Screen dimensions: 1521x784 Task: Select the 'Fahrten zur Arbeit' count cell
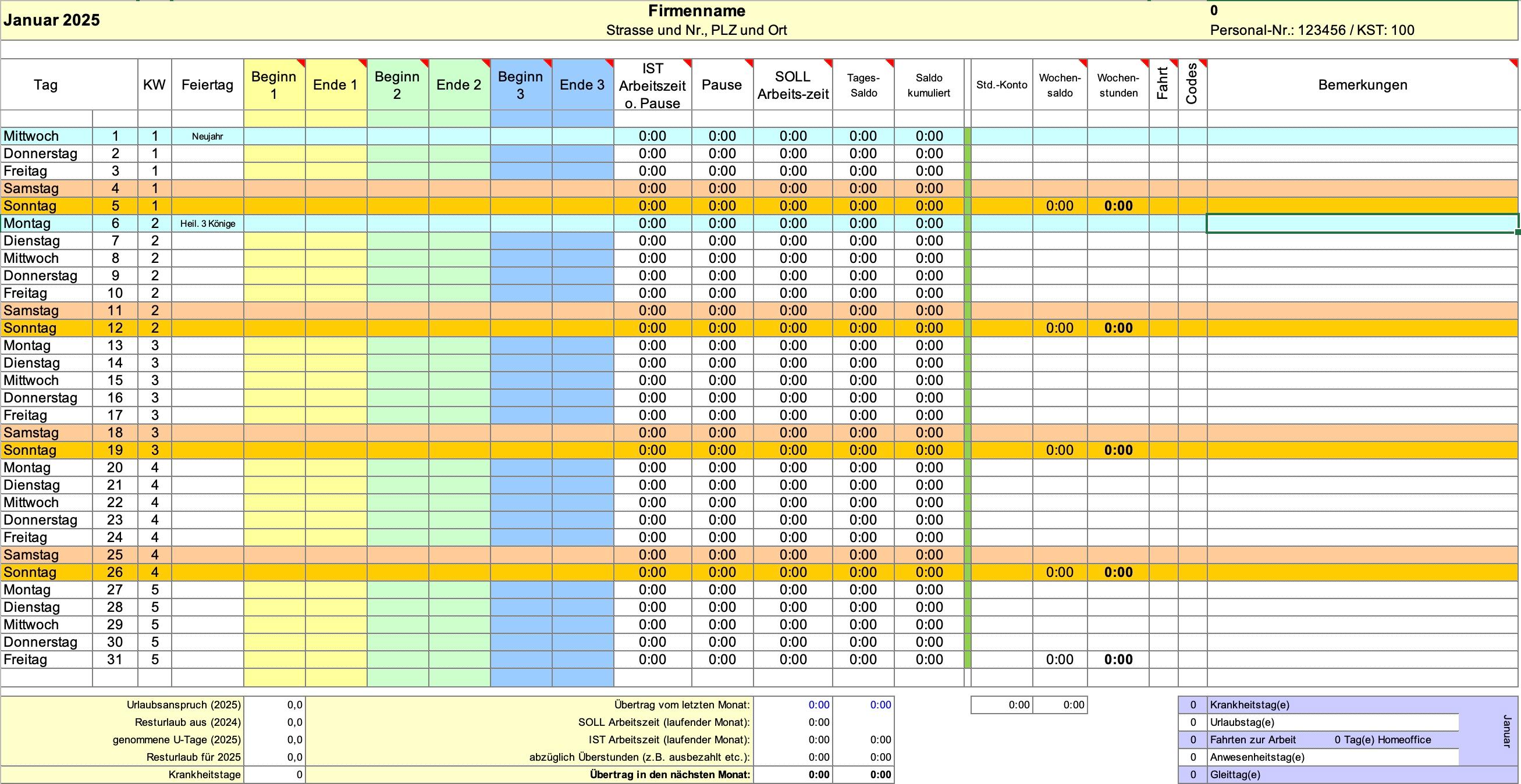pyautogui.click(x=1193, y=740)
